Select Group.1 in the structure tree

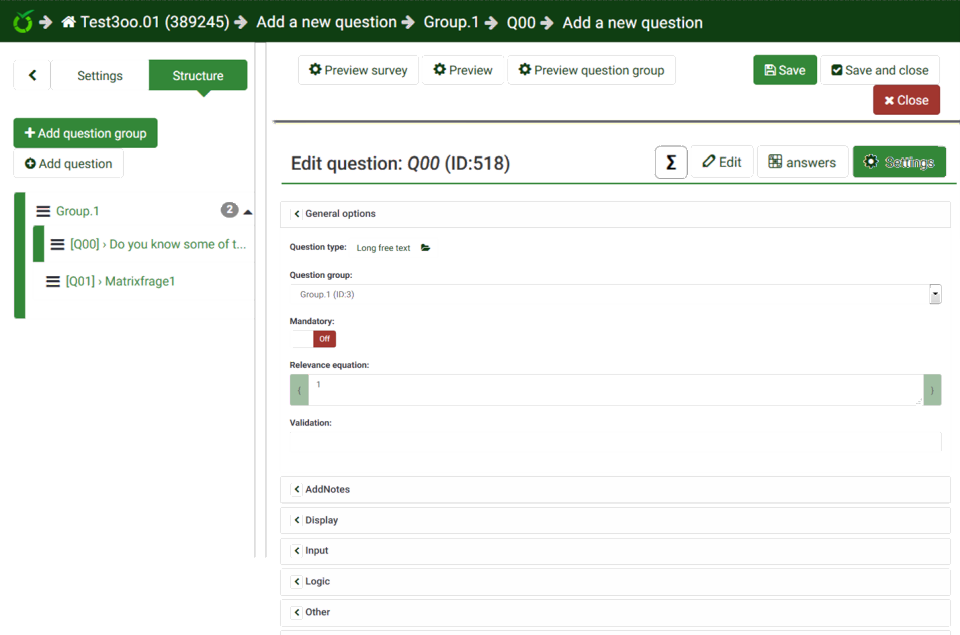77,211
